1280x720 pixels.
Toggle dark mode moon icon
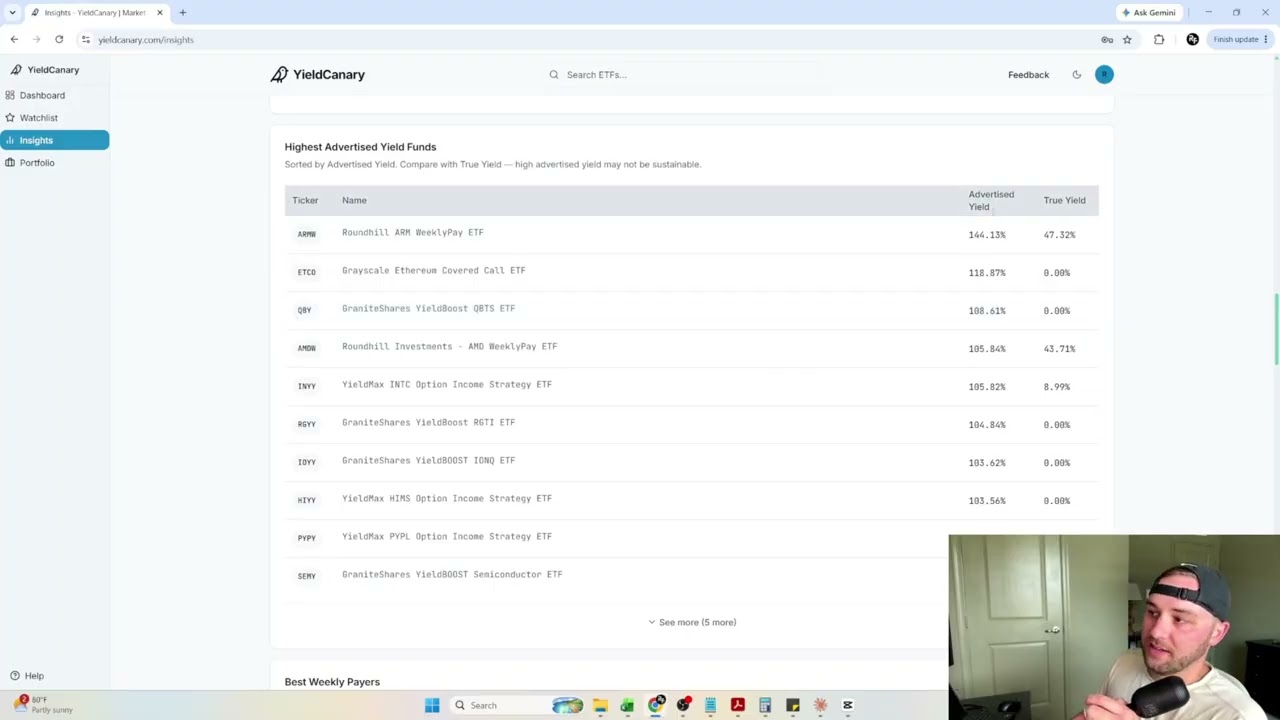click(1077, 75)
